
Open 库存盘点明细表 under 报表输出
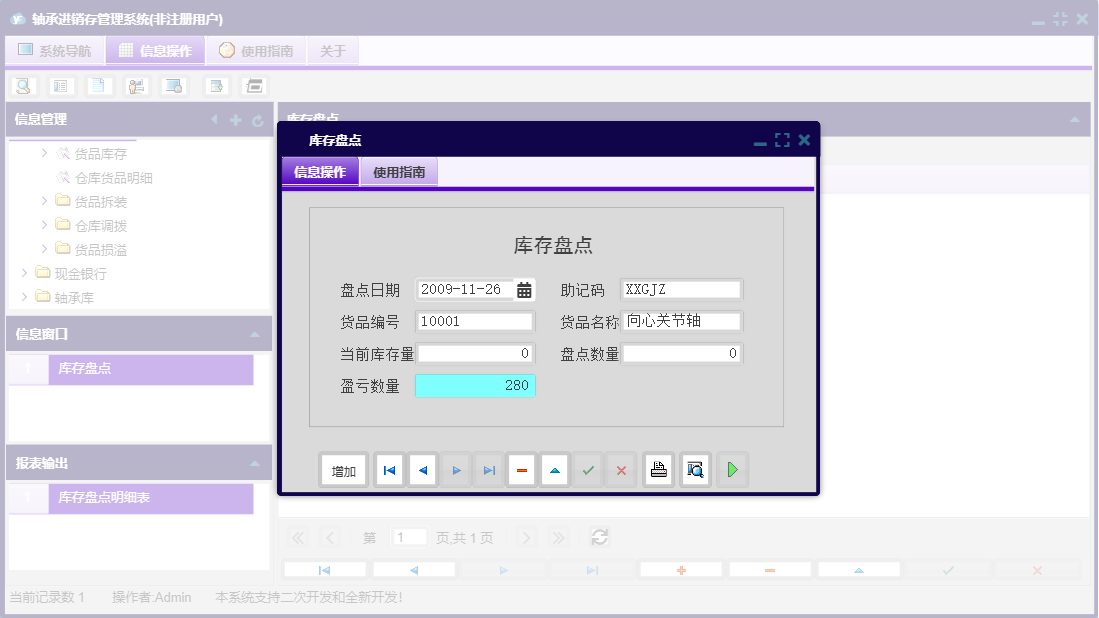(x=105, y=495)
